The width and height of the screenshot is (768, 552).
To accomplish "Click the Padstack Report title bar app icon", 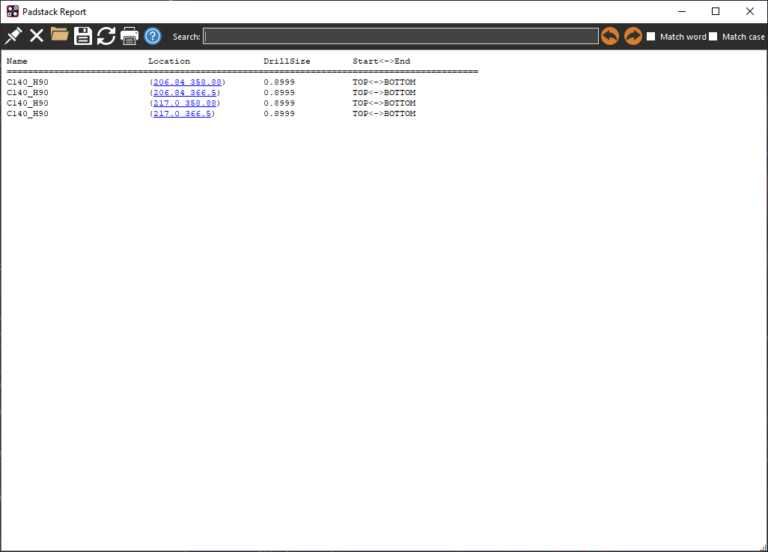I will click(x=12, y=11).
